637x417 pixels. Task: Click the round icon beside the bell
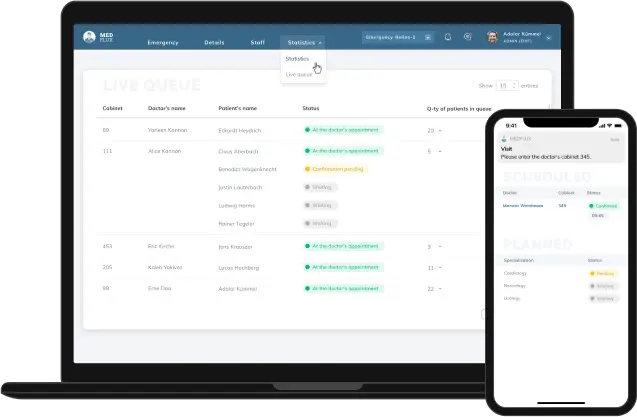tap(467, 37)
